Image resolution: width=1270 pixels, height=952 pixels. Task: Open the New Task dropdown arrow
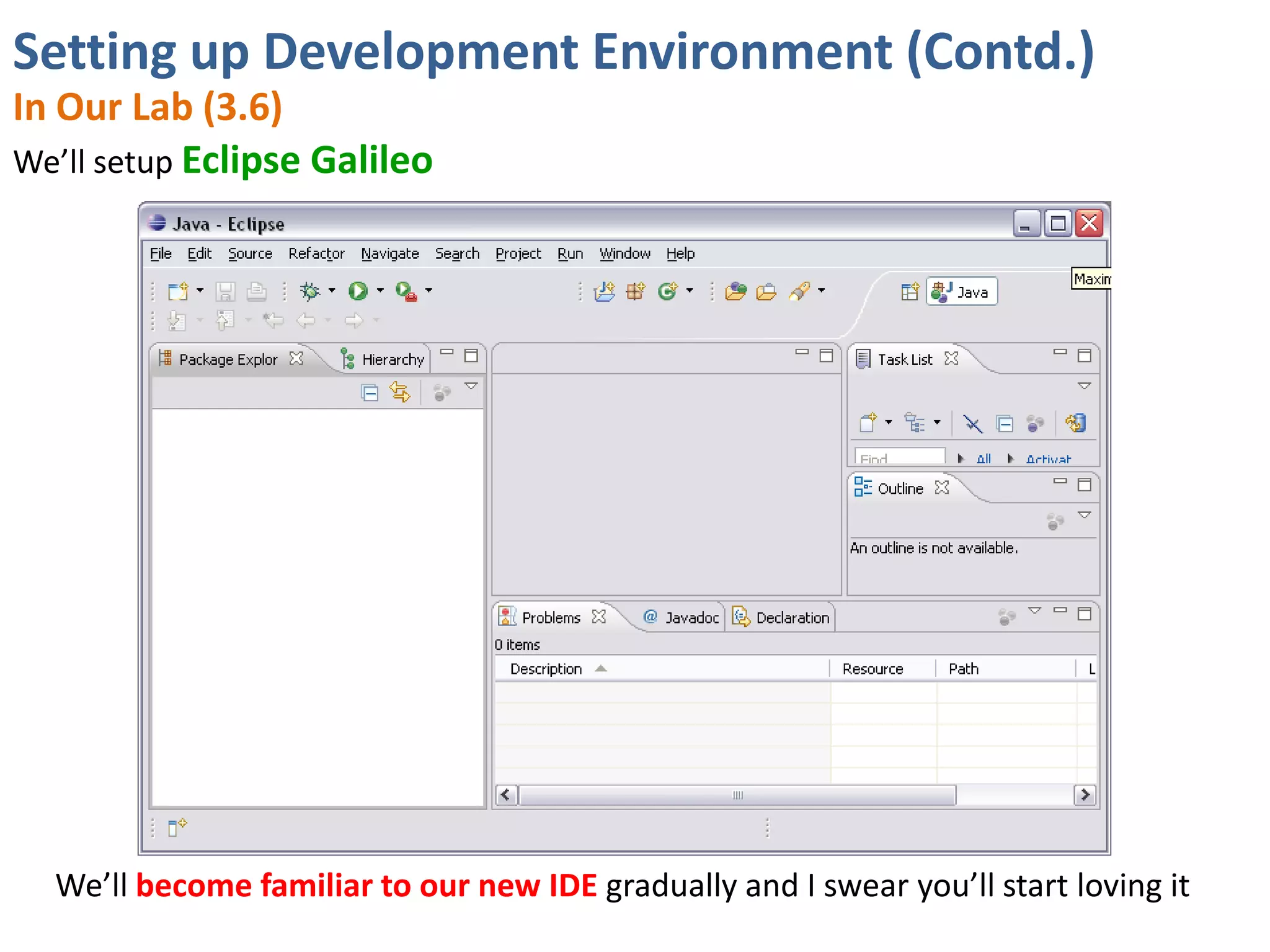(889, 422)
